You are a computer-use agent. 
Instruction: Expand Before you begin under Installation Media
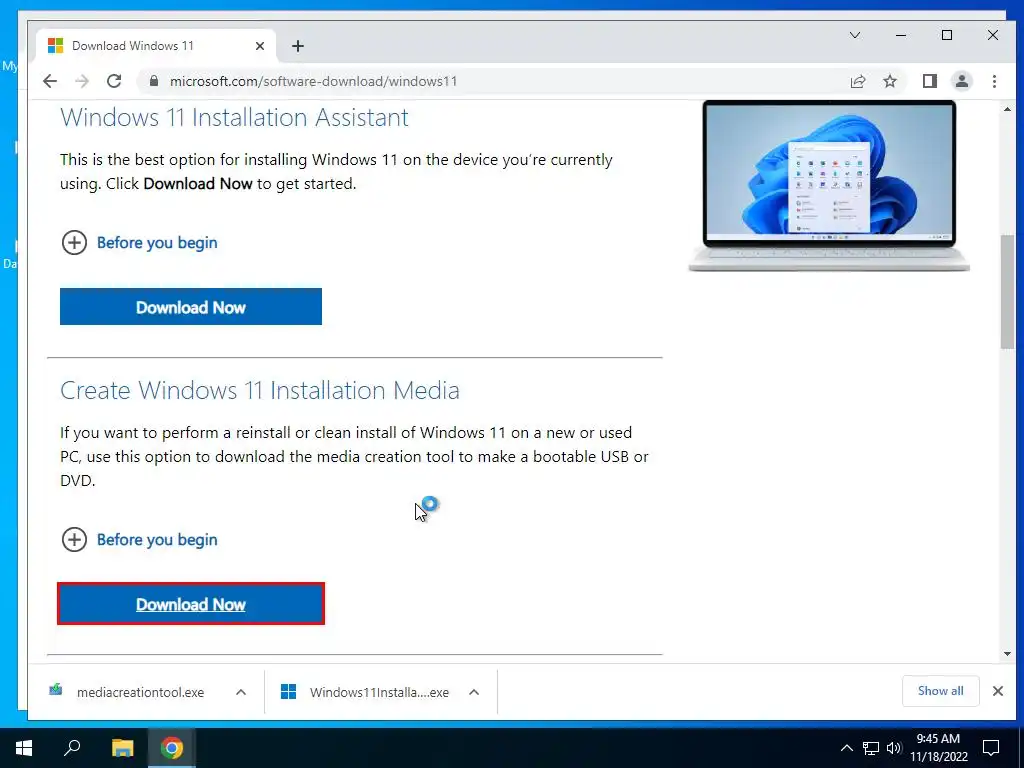click(x=140, y=539)
